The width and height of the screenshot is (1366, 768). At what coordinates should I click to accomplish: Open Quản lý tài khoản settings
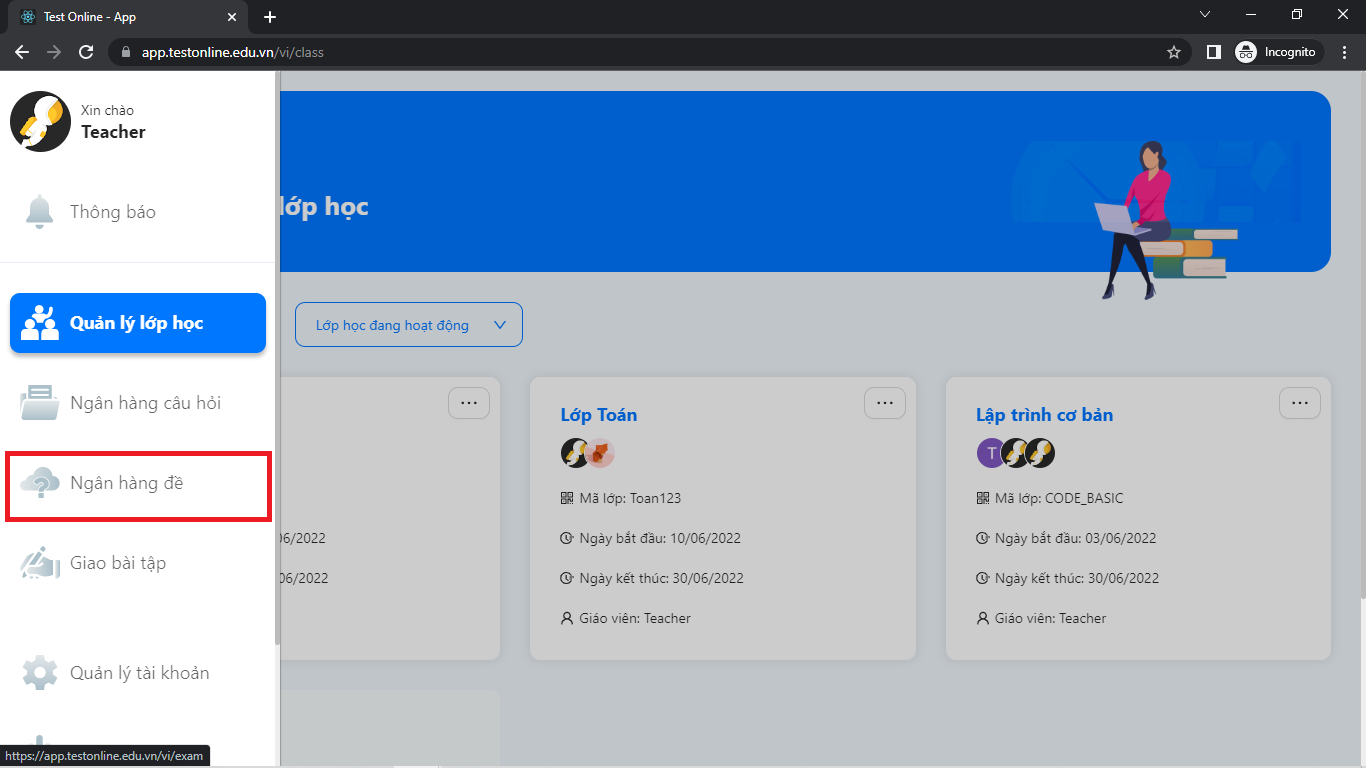138,673
